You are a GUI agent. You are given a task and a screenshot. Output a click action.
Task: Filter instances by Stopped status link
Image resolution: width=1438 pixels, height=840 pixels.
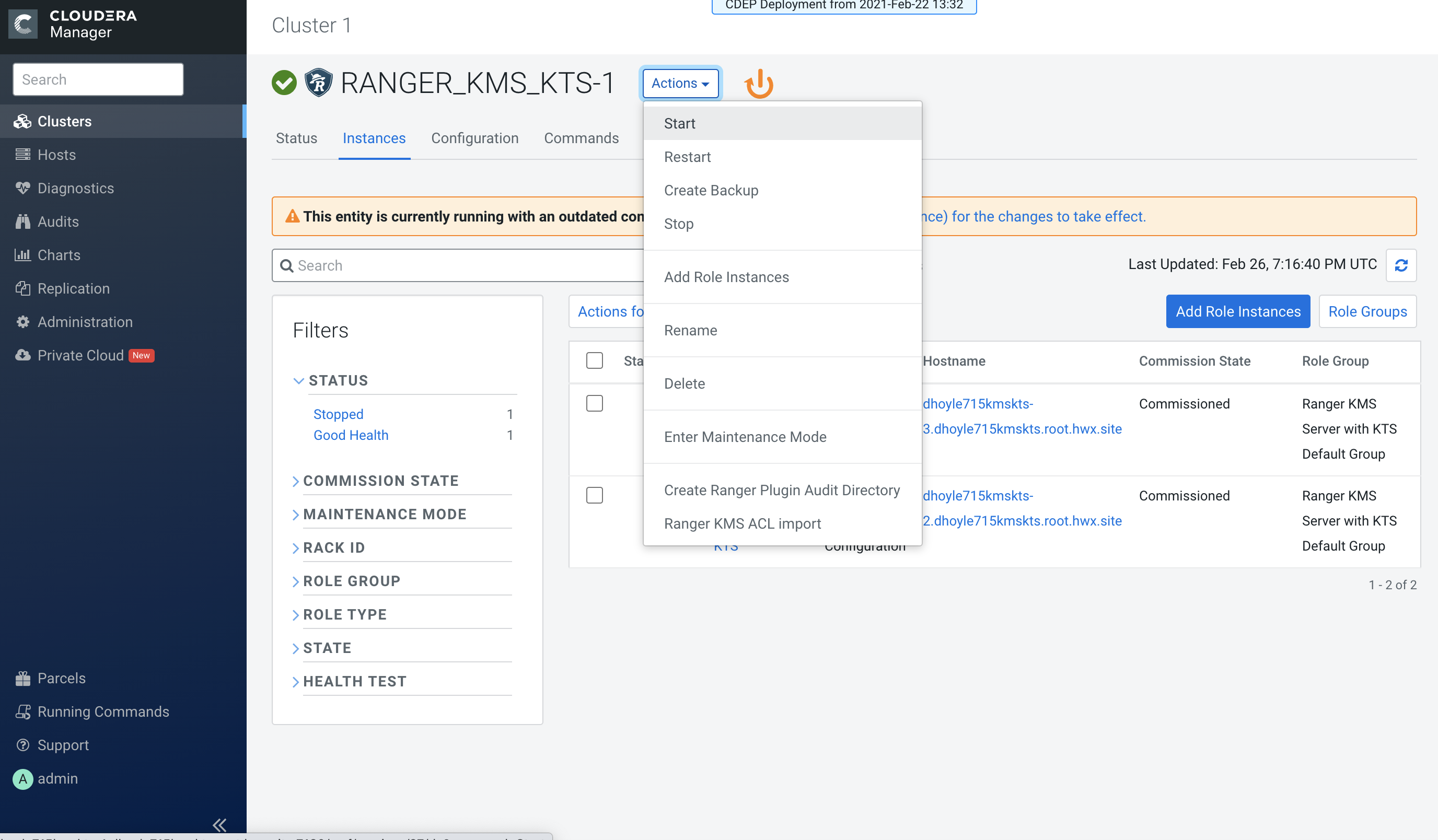click(x=338, y=414)
